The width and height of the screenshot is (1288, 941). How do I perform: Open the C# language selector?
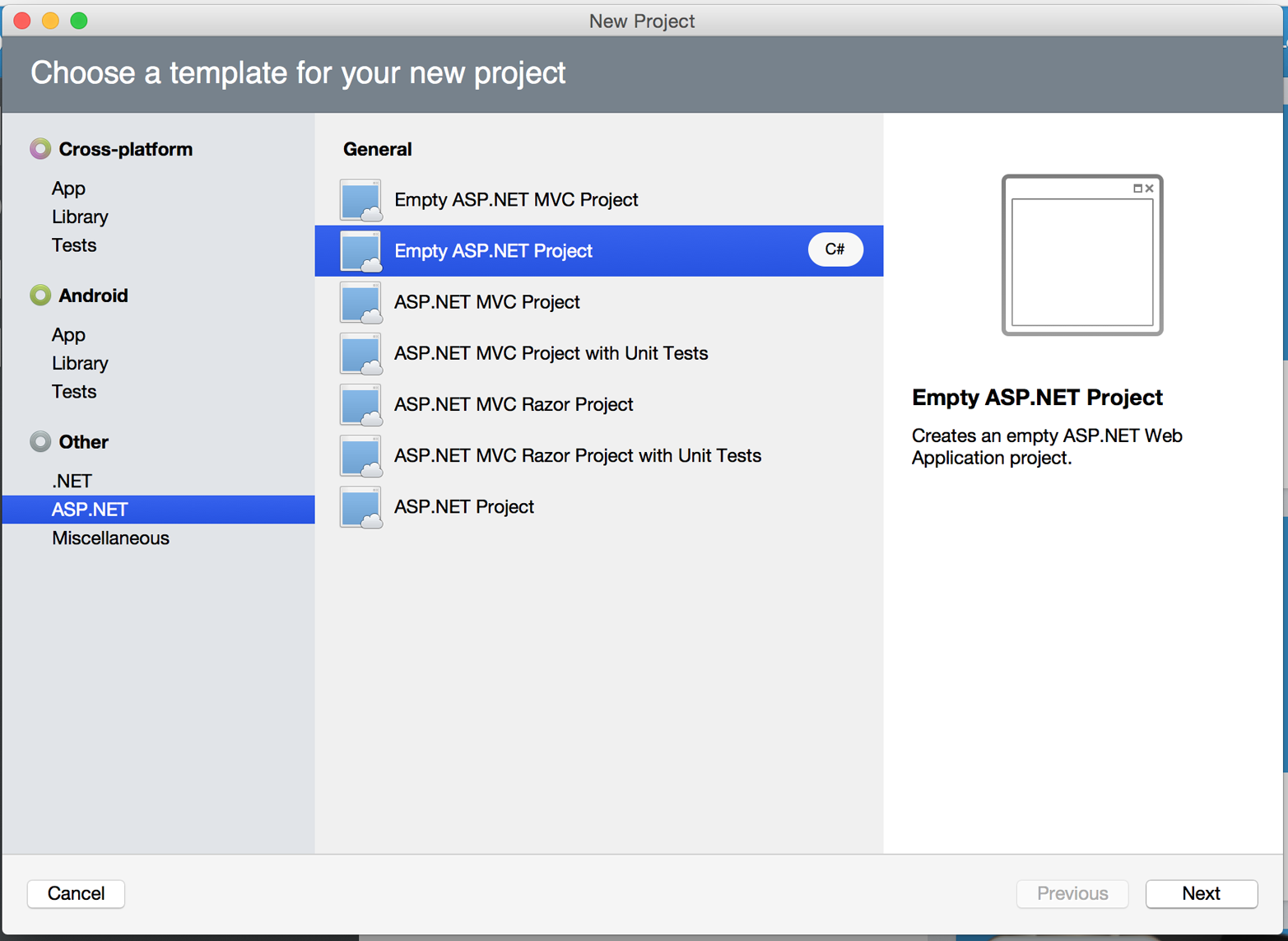(835, 249)
